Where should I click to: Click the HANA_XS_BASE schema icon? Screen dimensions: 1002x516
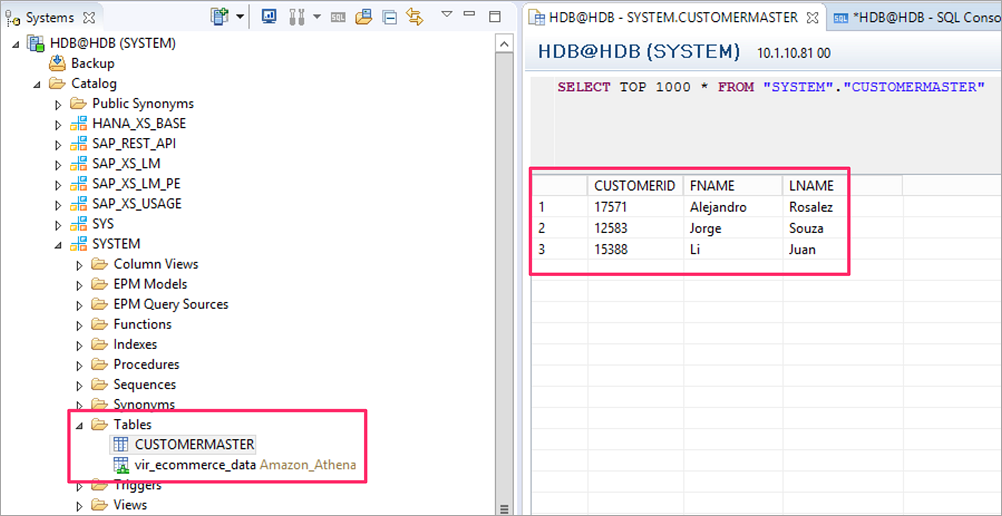79,123
